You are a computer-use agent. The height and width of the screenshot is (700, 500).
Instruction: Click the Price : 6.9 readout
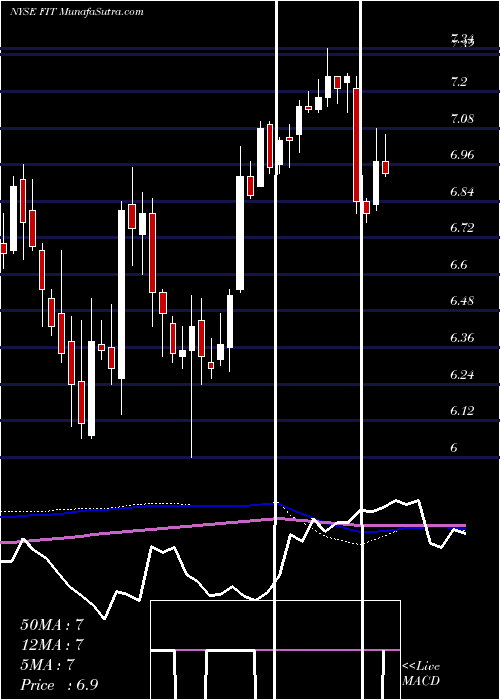pyautogui.click(x=59, y=685)
